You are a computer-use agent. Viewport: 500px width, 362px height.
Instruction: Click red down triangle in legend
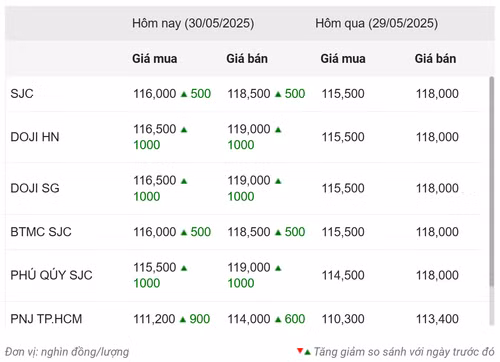pyautogui.click(x=300, y=350)
